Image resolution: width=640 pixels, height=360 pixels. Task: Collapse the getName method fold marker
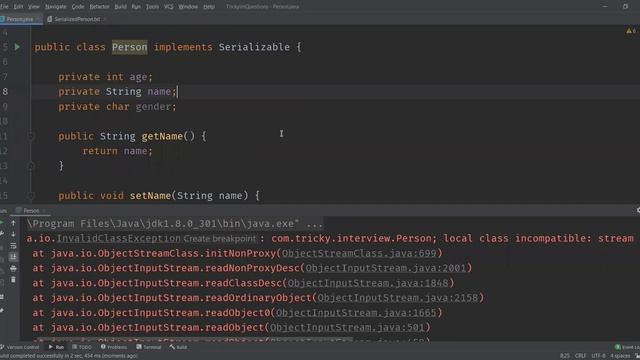point(31,136)
